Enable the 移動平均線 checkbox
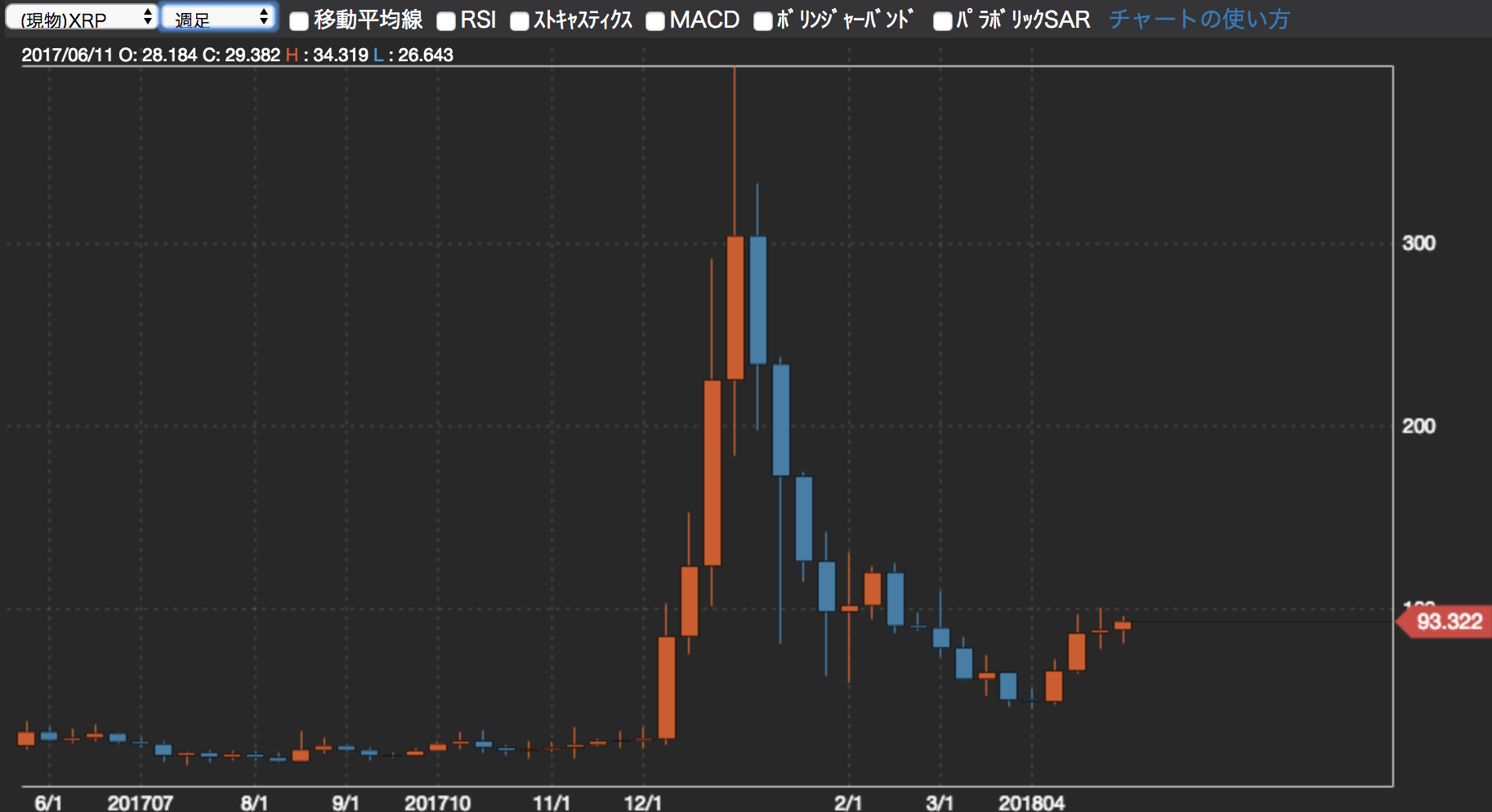The height and width of the screenshot is (812, 1492). coord(299,21)
